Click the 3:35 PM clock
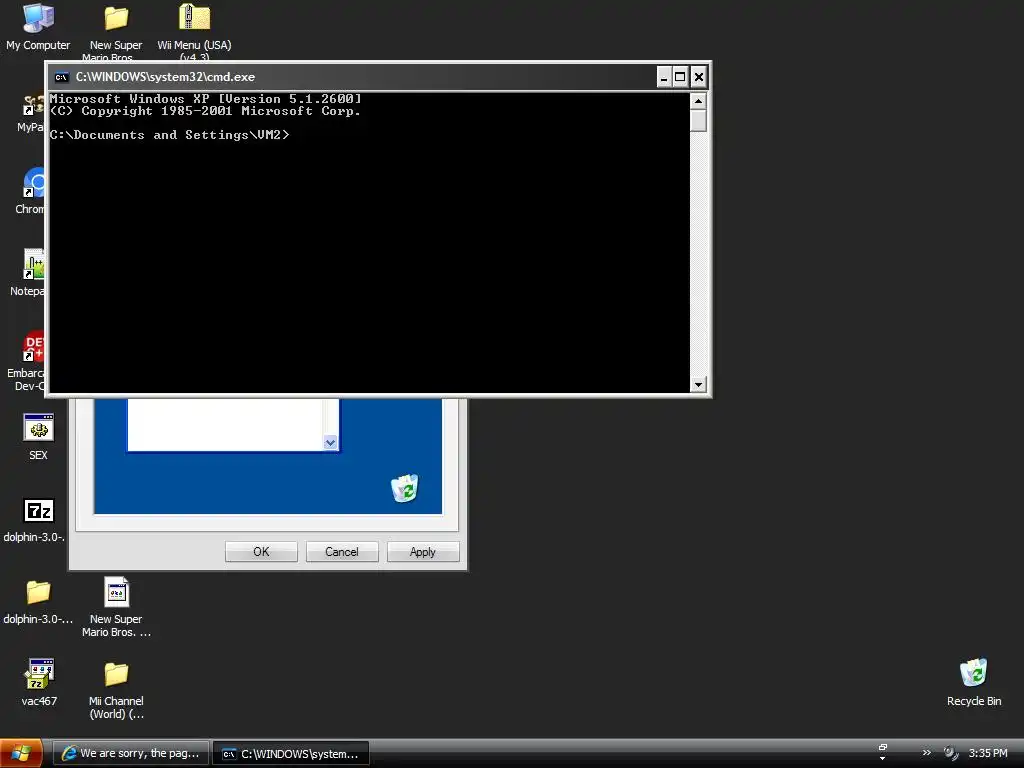The width and height of the screenshot is (1024, 768). click(x=988, y=753)
